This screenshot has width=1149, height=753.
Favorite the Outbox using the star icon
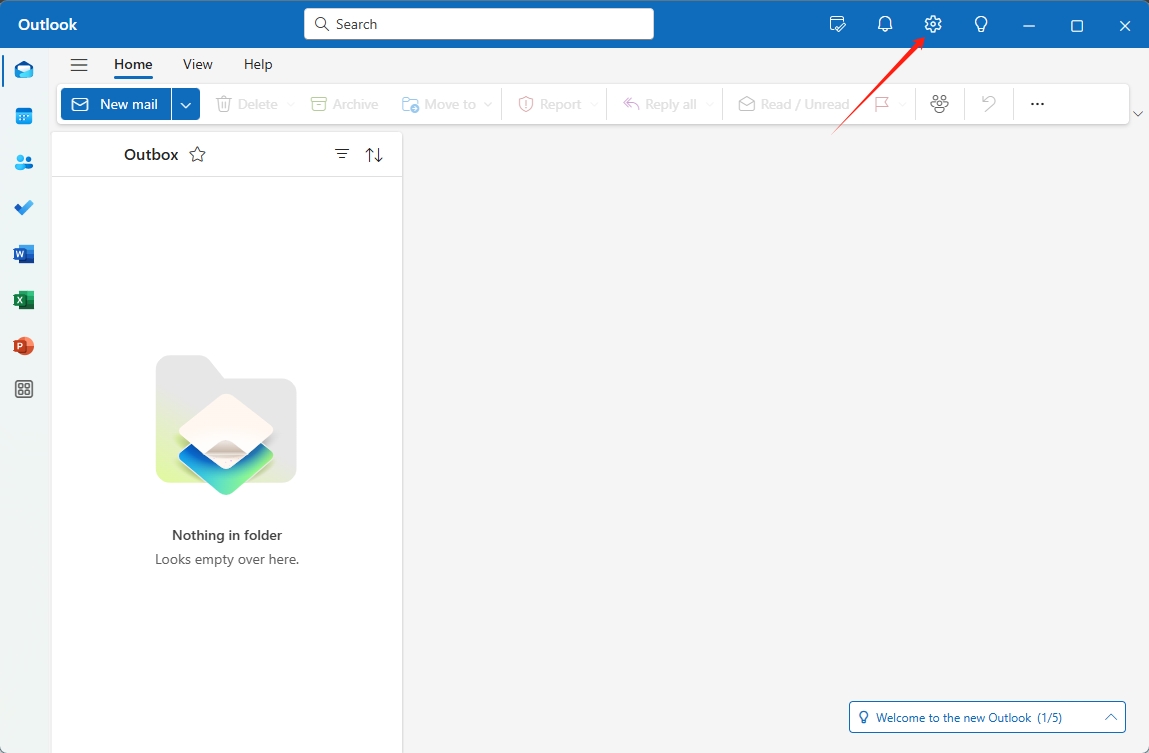click(x=197, y=154)
